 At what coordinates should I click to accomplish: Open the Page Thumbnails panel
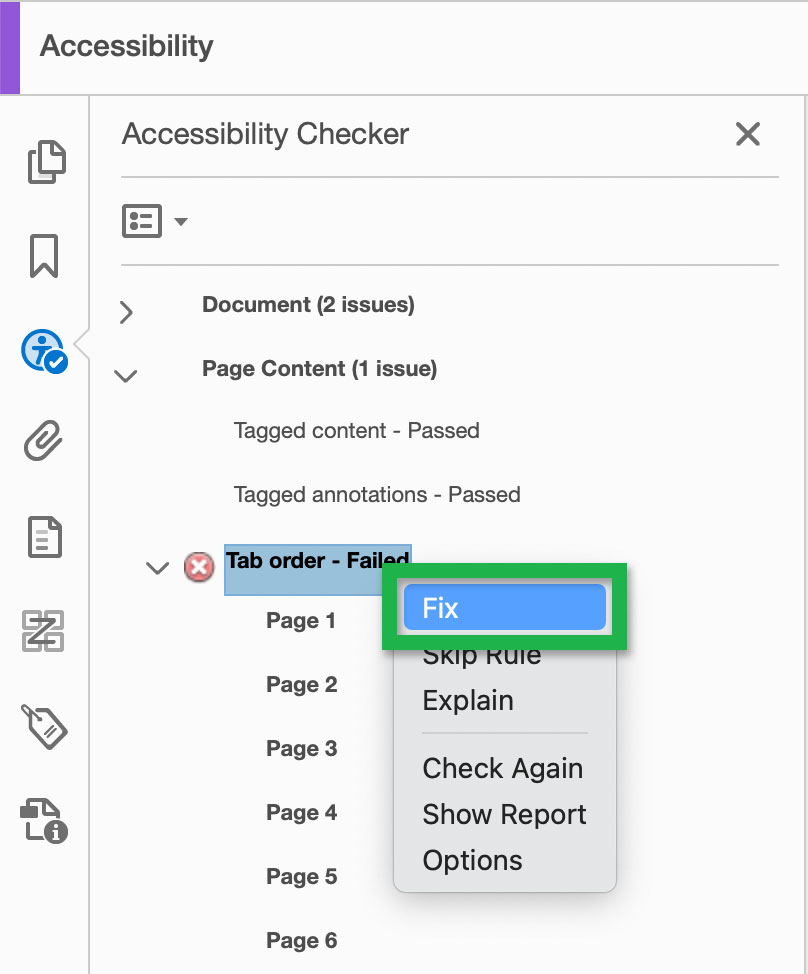coord(45,160)
